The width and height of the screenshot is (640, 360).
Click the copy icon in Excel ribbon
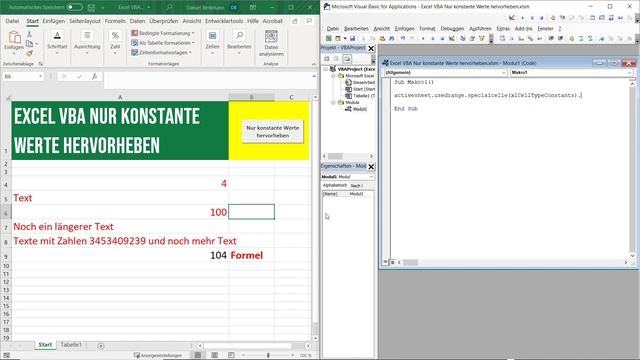(x=29, y=44)
